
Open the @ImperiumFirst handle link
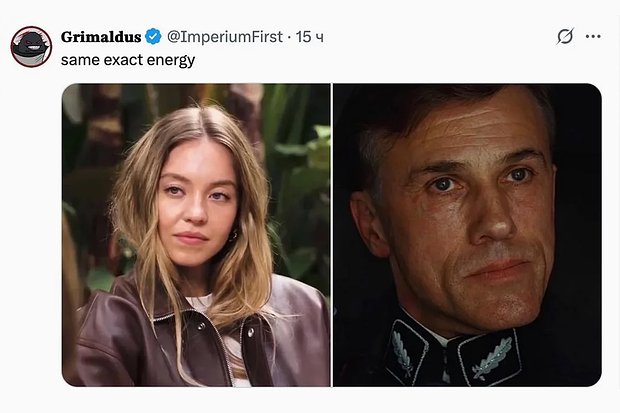(226, 37)
